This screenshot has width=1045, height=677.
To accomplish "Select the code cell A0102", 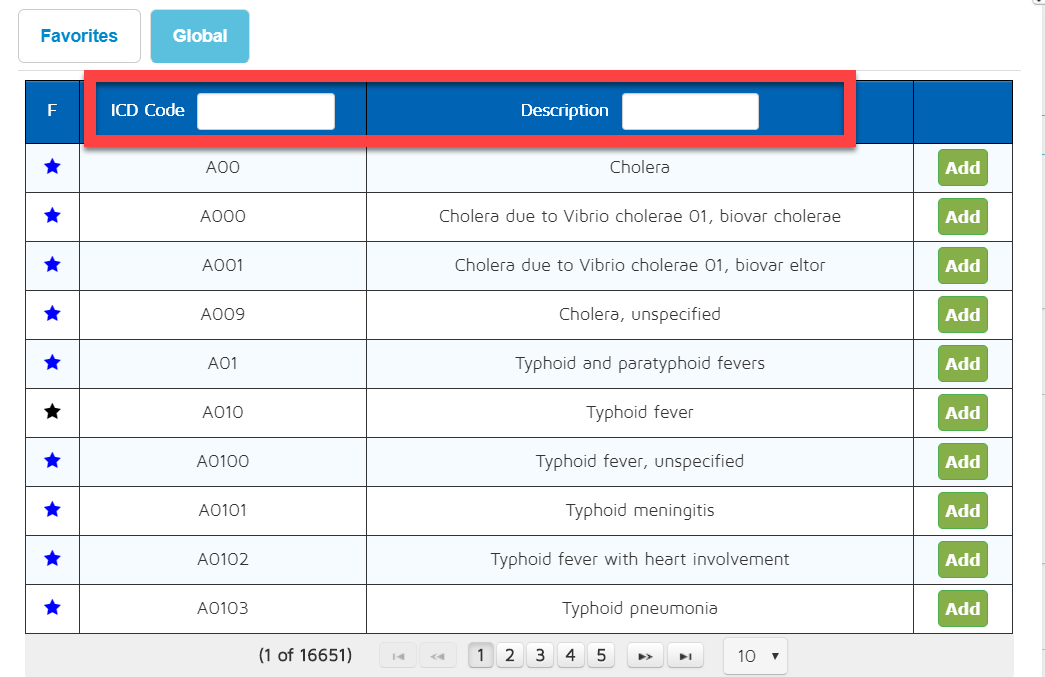I will click(x=223, y=559).
